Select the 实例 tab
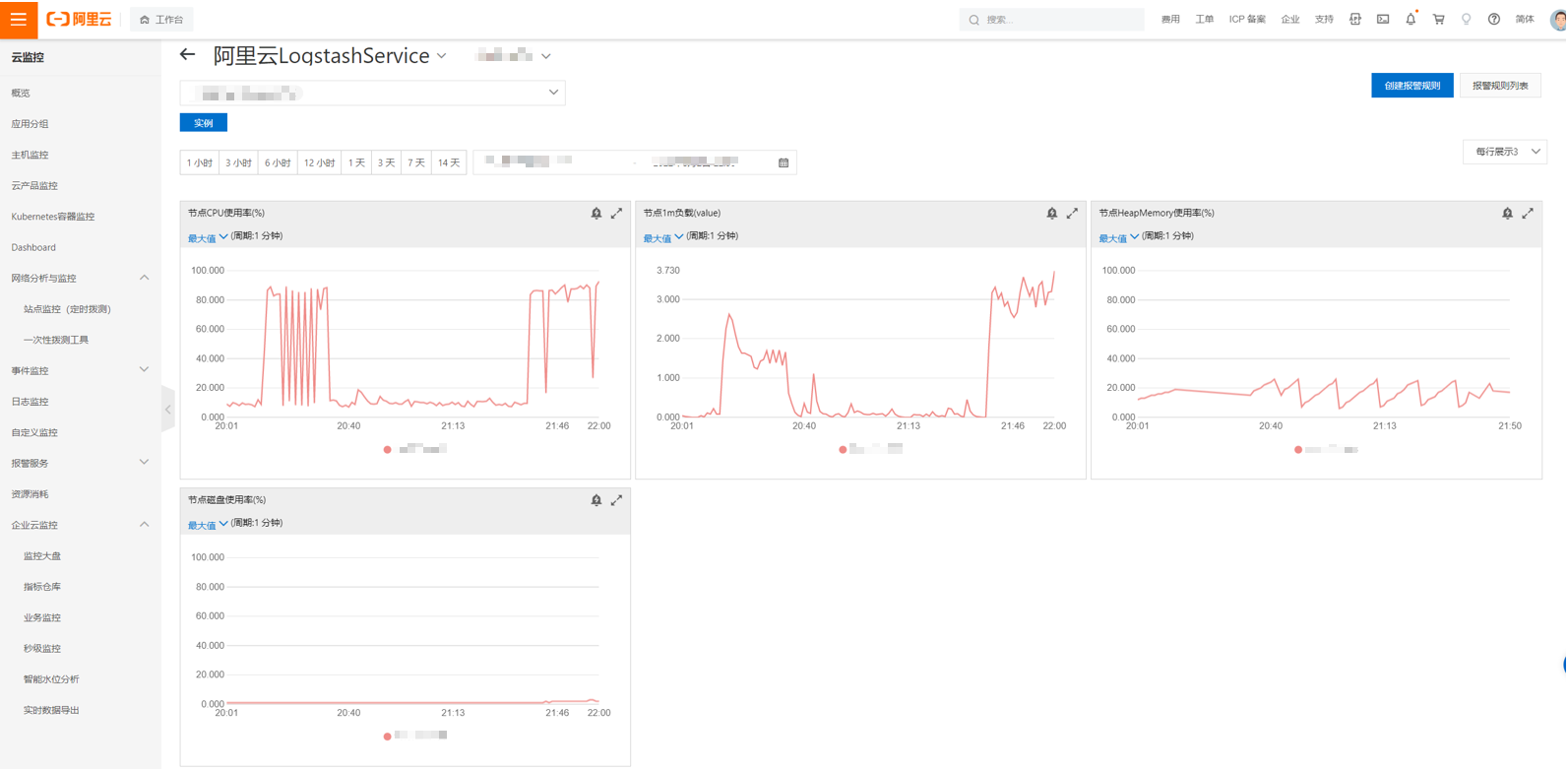Viewport: 1568px width, 770px height. click(204, 123)
